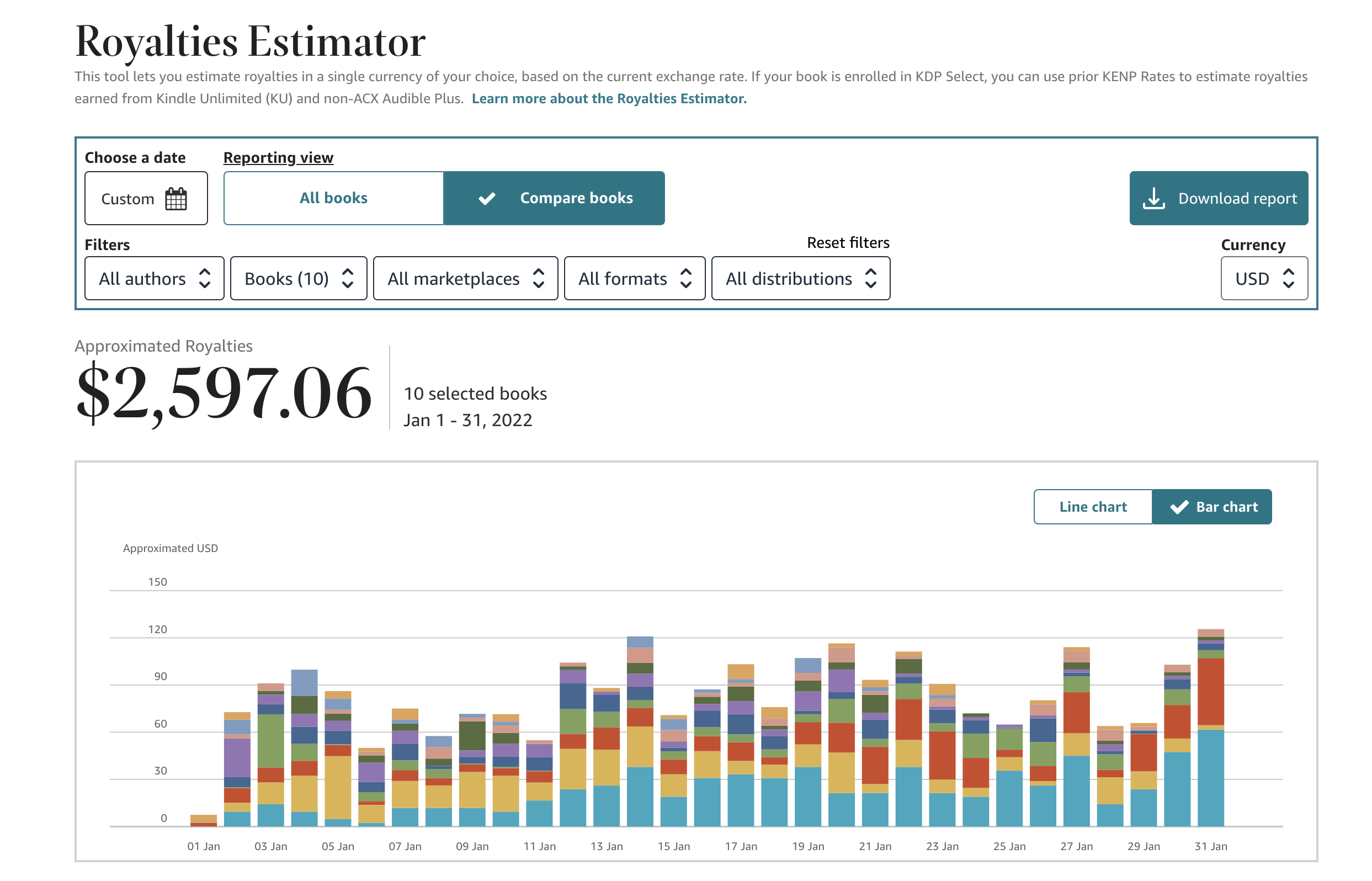Click the 'Approximated Royalties' heading
1372x881 pixels.
(x=163, y=346)
